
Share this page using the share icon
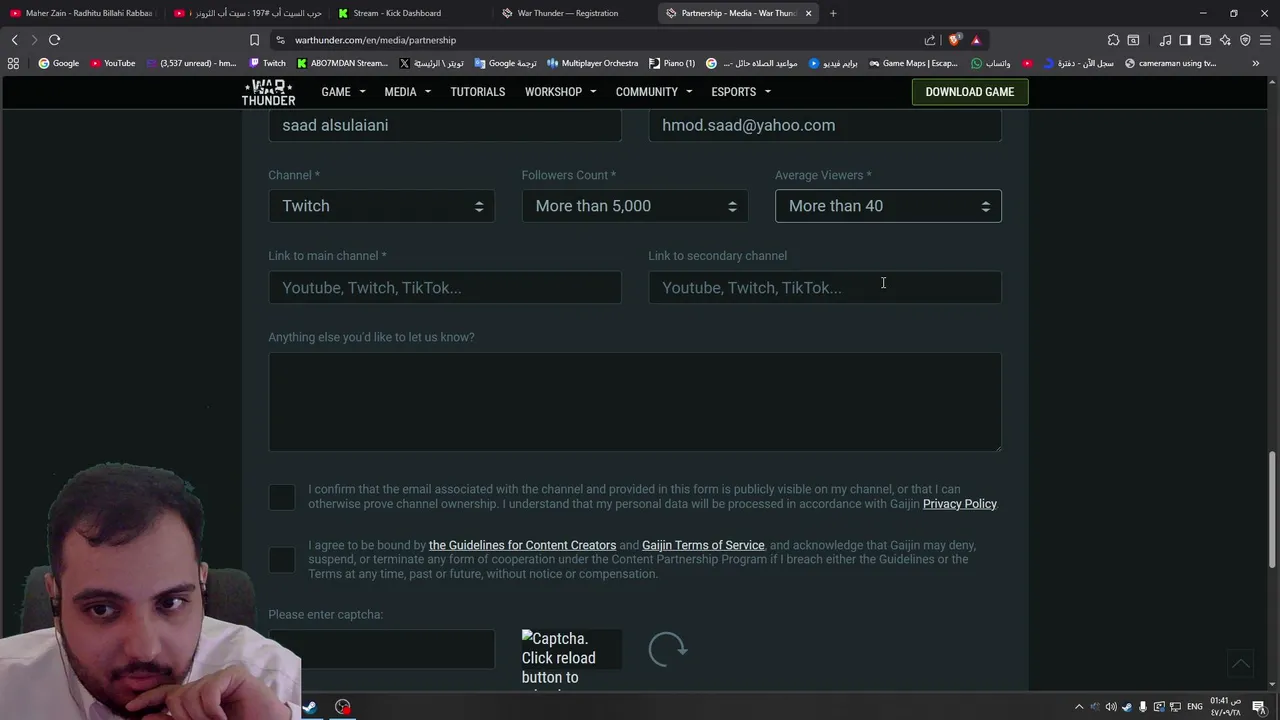point(930,40)
